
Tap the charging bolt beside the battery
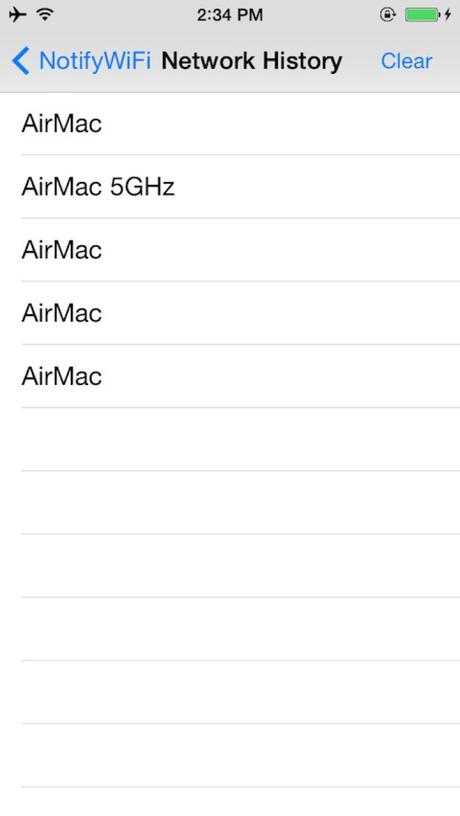click(448, 15)
